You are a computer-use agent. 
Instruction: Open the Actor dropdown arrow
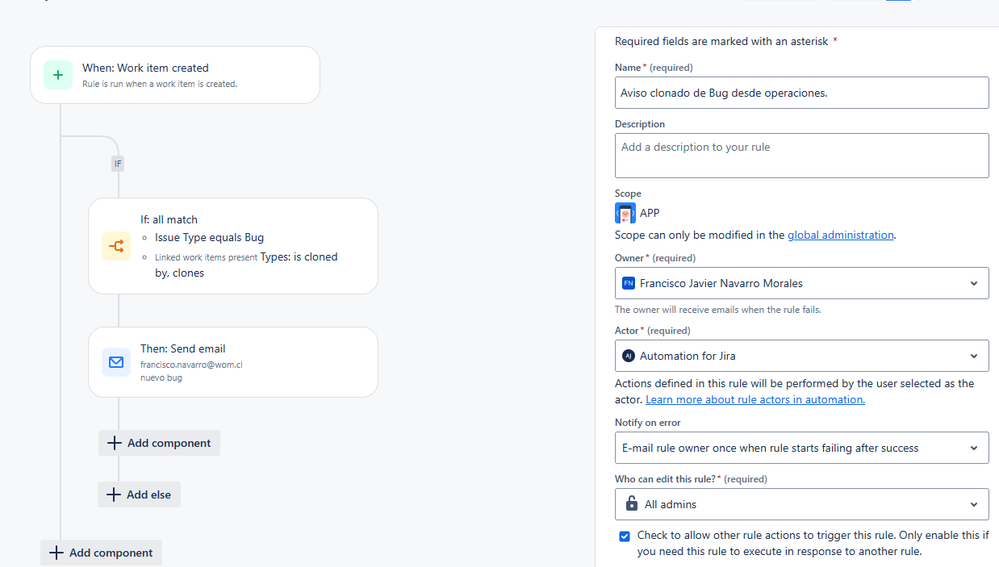(974, 356)
